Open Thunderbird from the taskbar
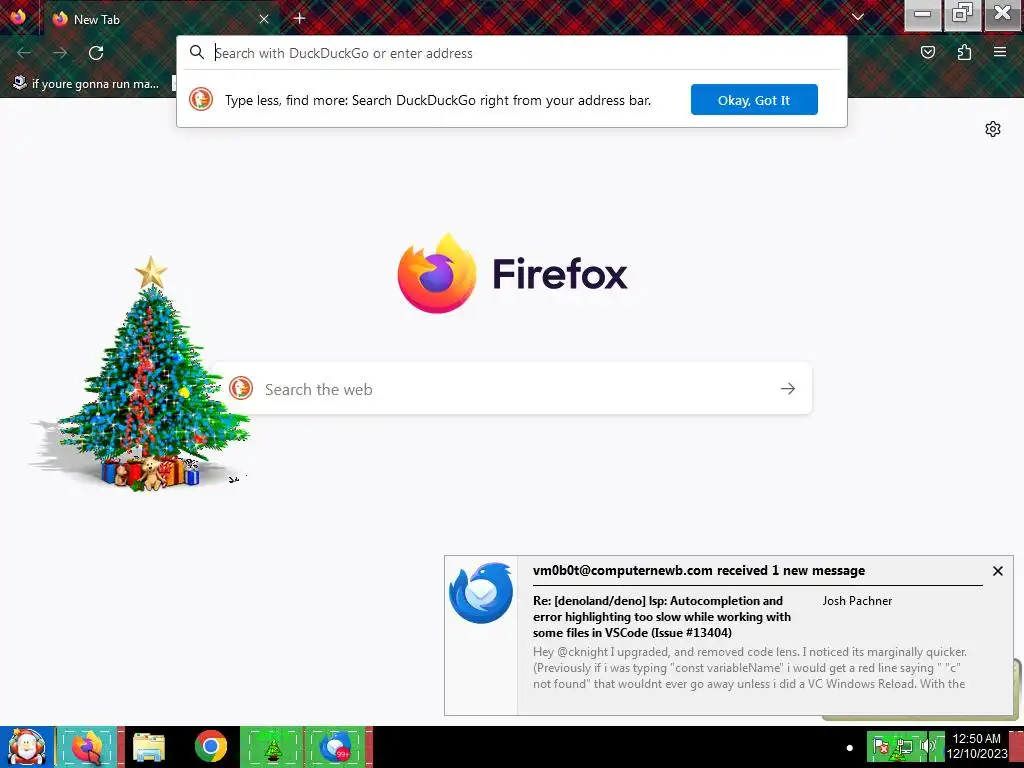This screenshot has height=768, width=1024. tap(336, 747)
